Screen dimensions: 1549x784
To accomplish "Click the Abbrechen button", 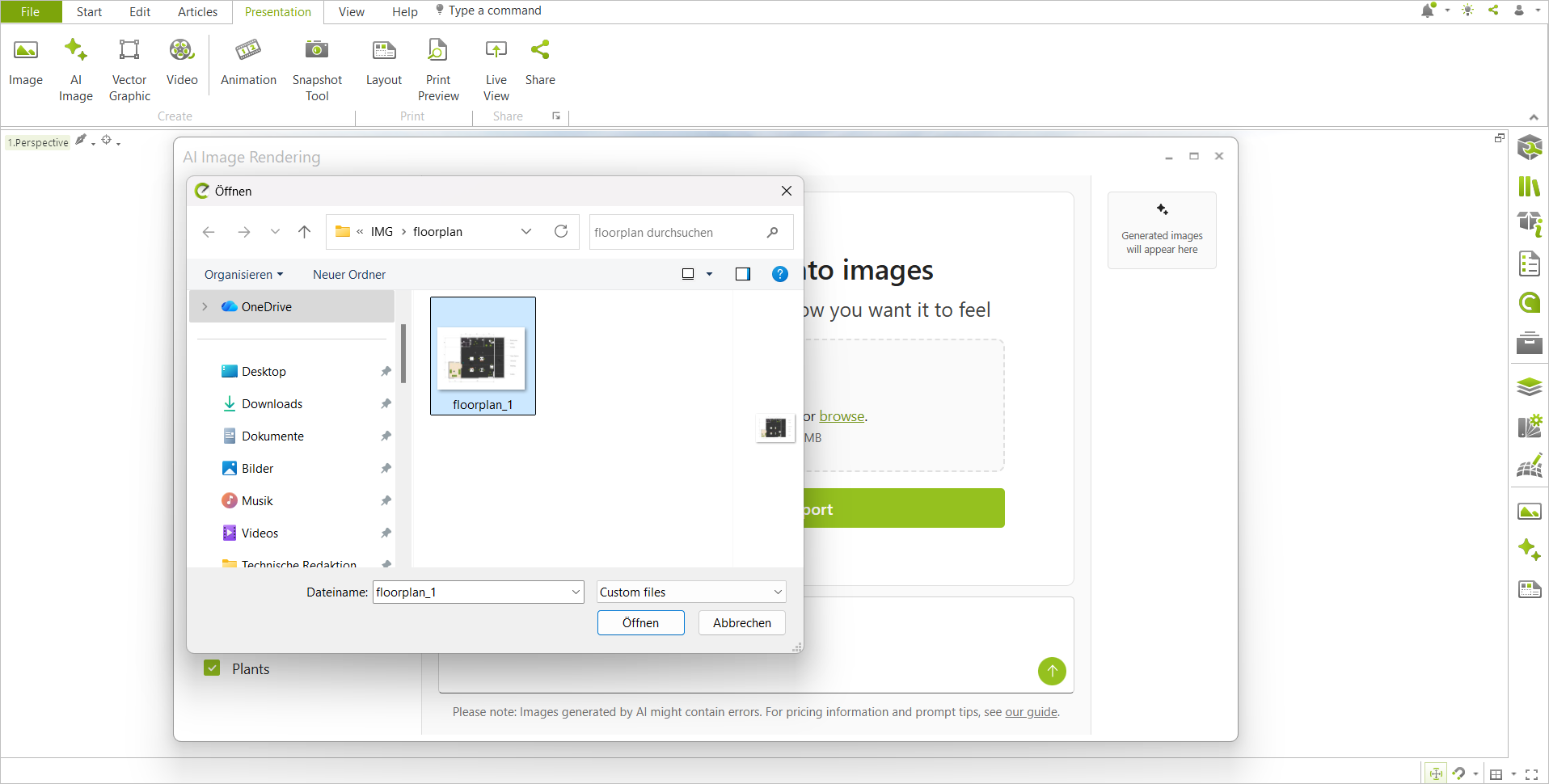I will (741, 622).
